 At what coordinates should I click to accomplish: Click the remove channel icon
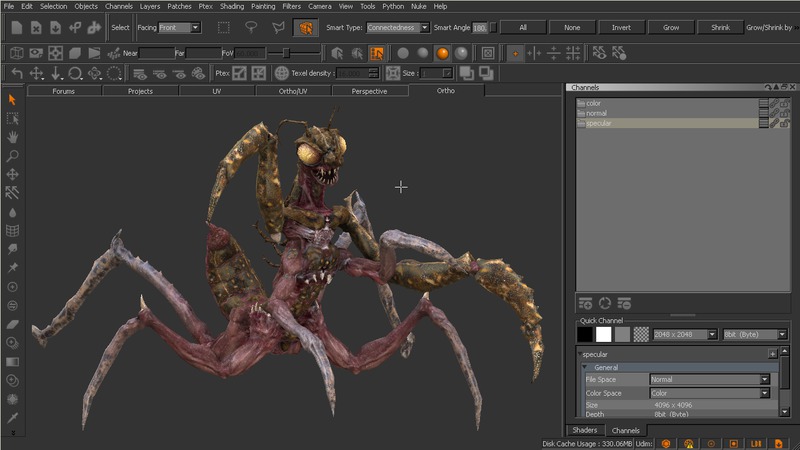(x=625, y=303)
